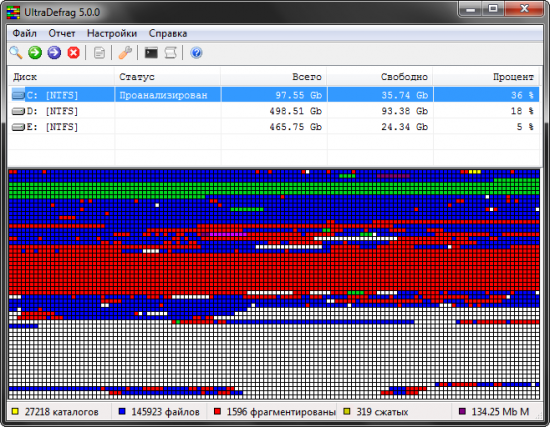Image resolution: width=550 pixels, height=427 pixels.
Task: Click the Analyze magnifier icon
Action: [x=16, y=53]
